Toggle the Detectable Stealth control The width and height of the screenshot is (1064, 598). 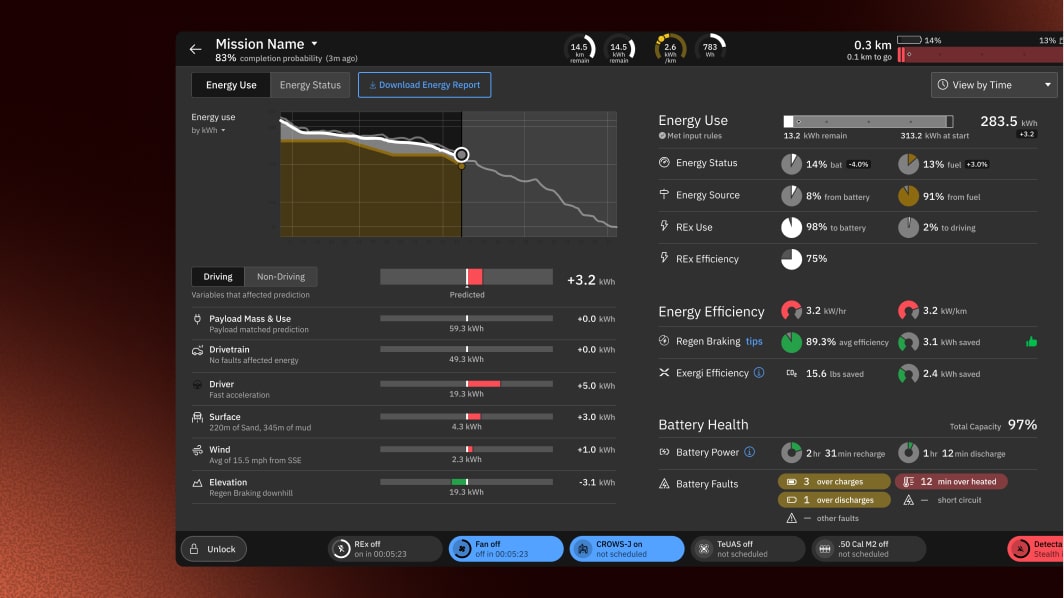[x=1035, y=549]
